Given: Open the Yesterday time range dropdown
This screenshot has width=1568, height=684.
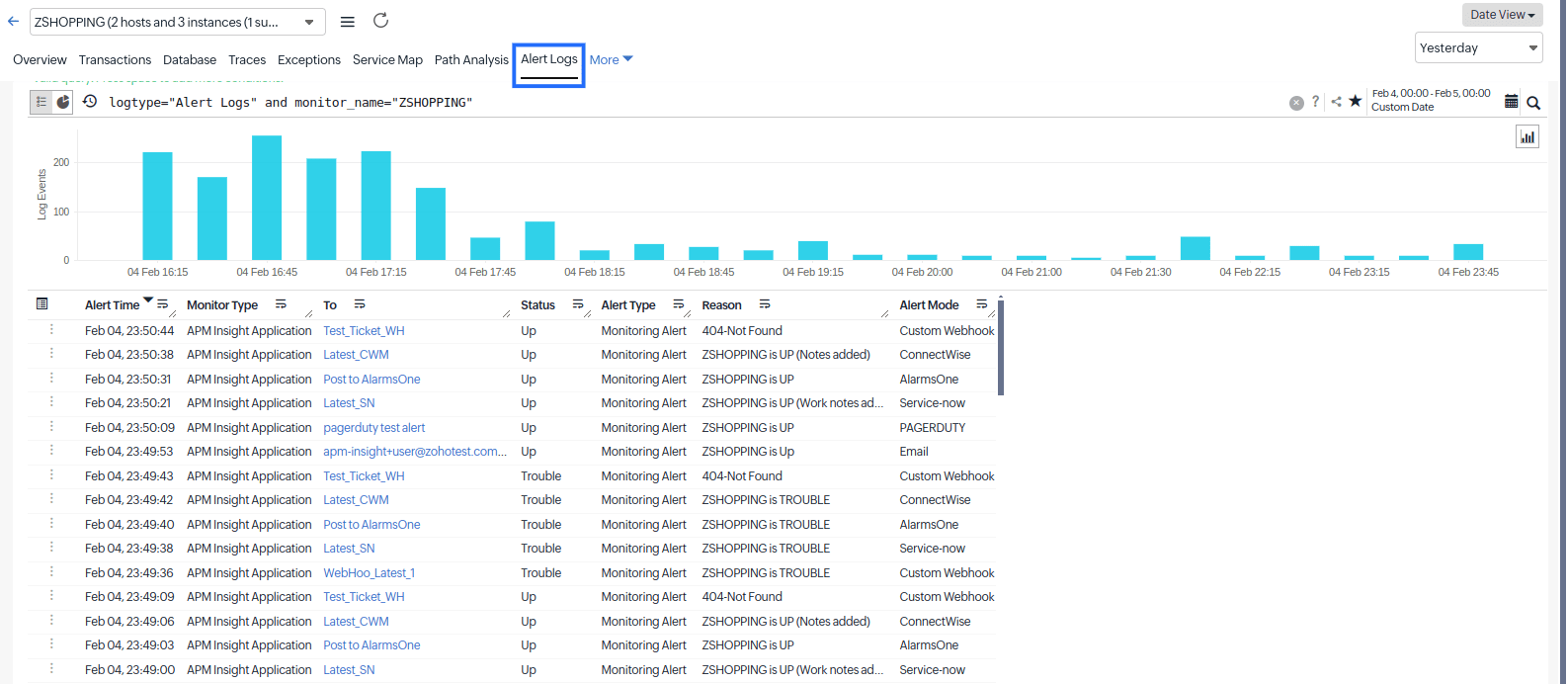Looking at the screenshot, I should [1478, 47].
